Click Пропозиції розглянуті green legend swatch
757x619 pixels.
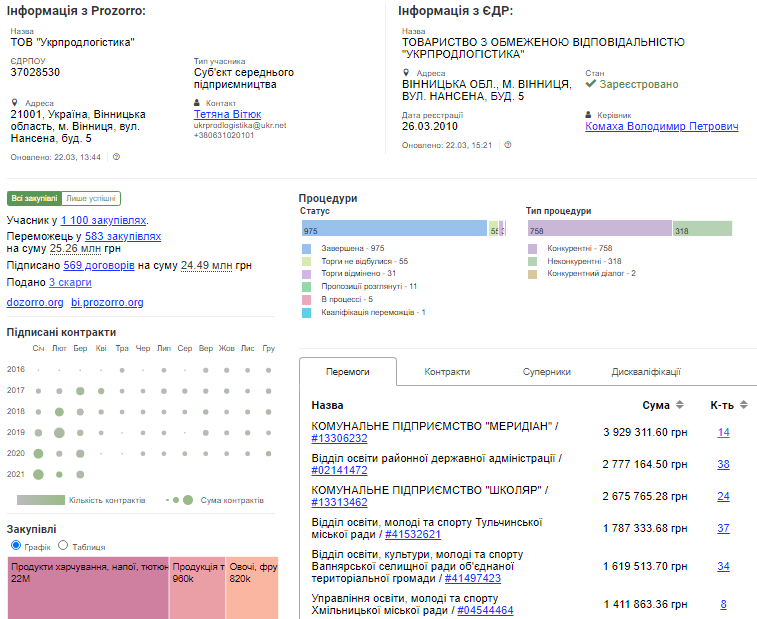click(307, 286)
